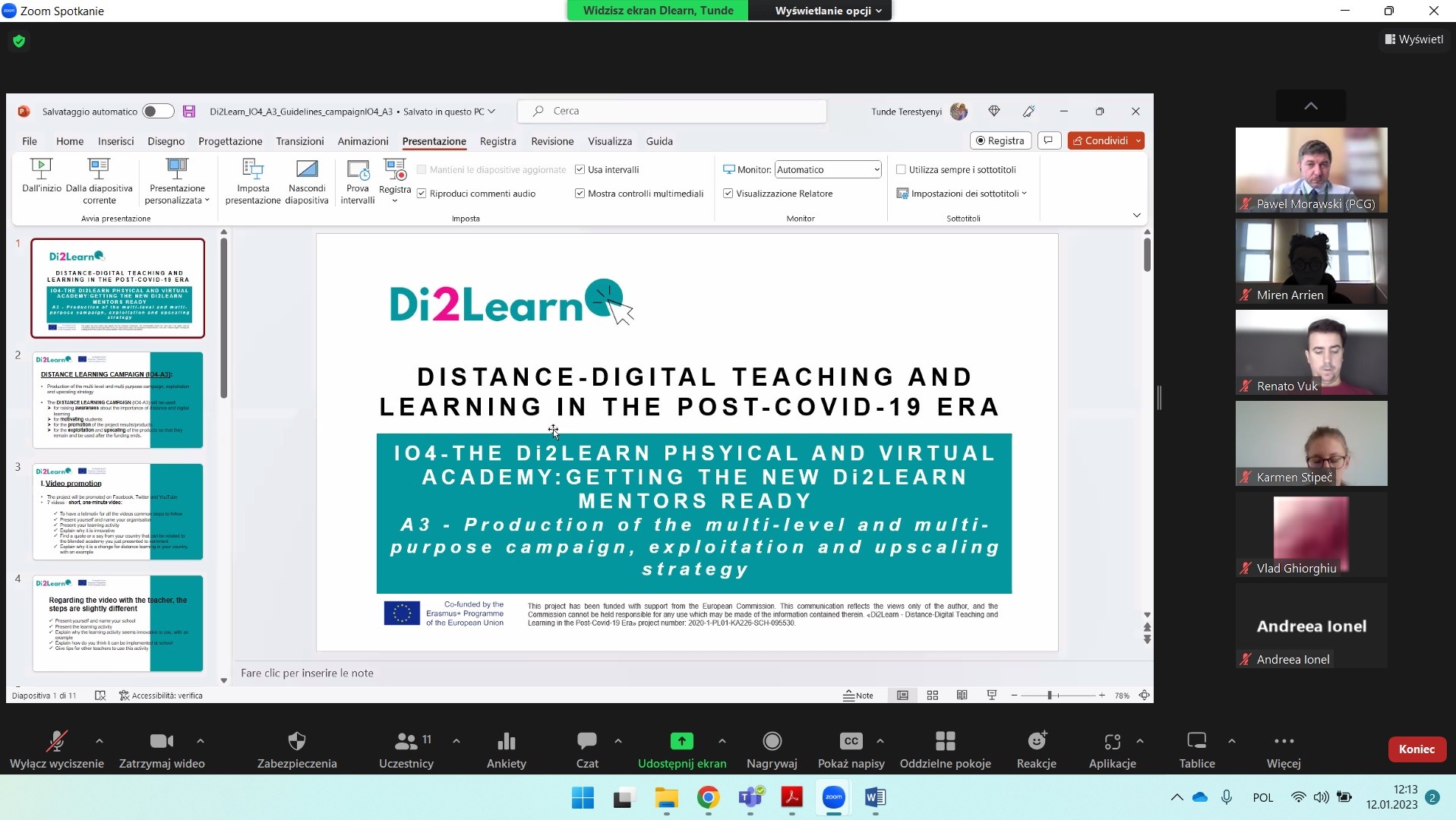Expand Impostazioni dei sottotitoli menu

[x=962, y=194]
